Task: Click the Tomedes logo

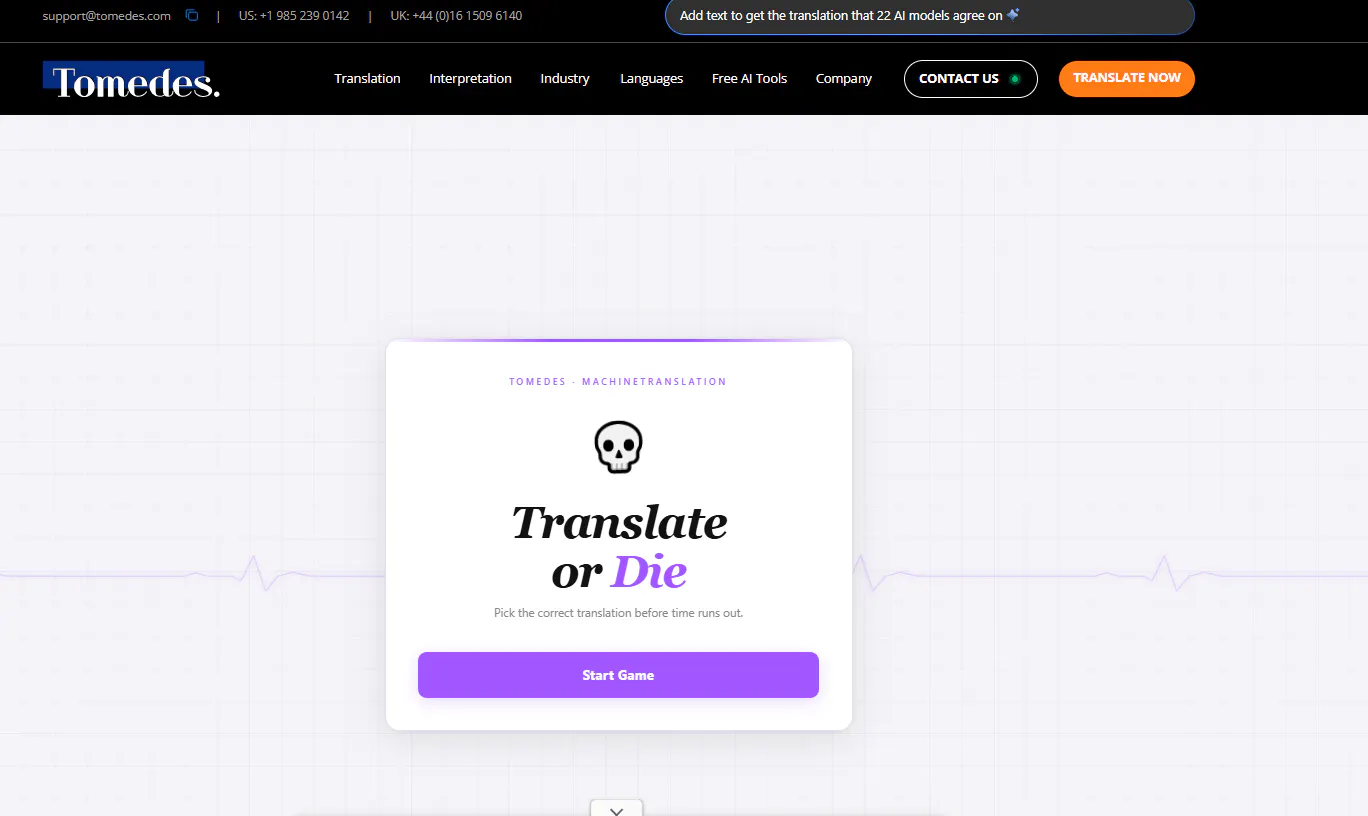Action: [x=132, y=81]
